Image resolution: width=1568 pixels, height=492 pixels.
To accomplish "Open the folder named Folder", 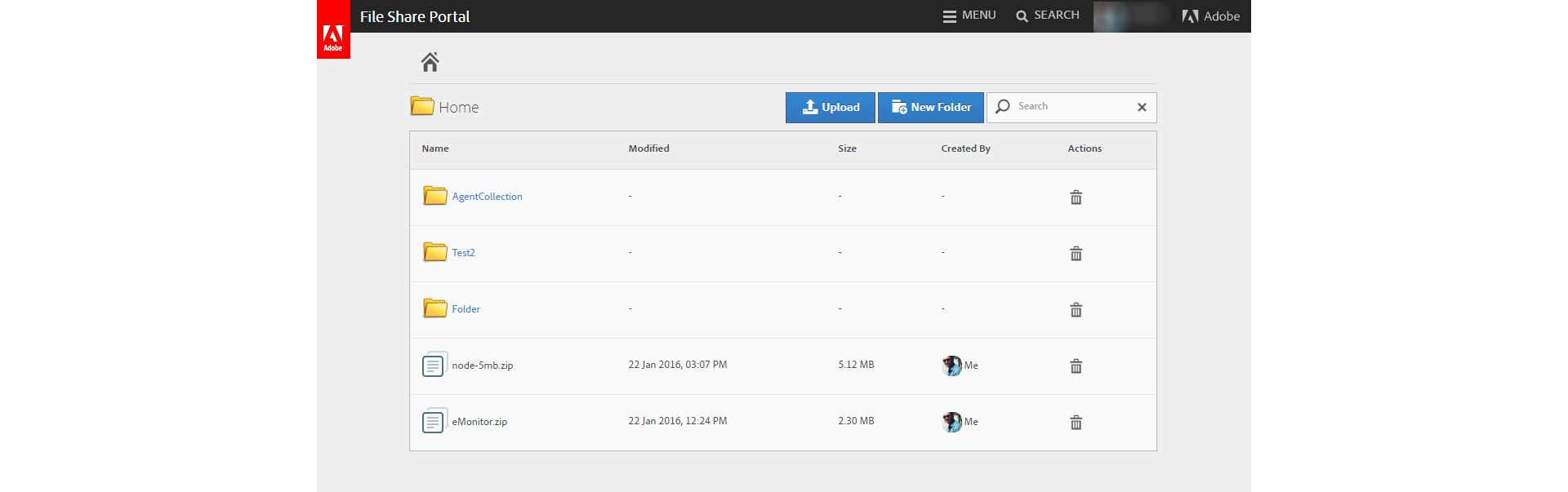I will click(x=465, y=309).
